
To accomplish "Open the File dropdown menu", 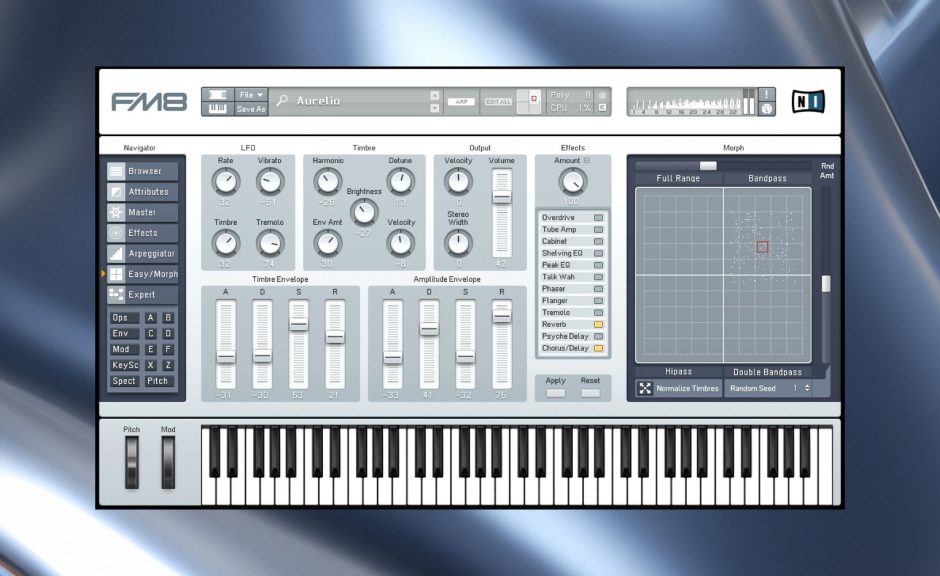I will point(250,95).
